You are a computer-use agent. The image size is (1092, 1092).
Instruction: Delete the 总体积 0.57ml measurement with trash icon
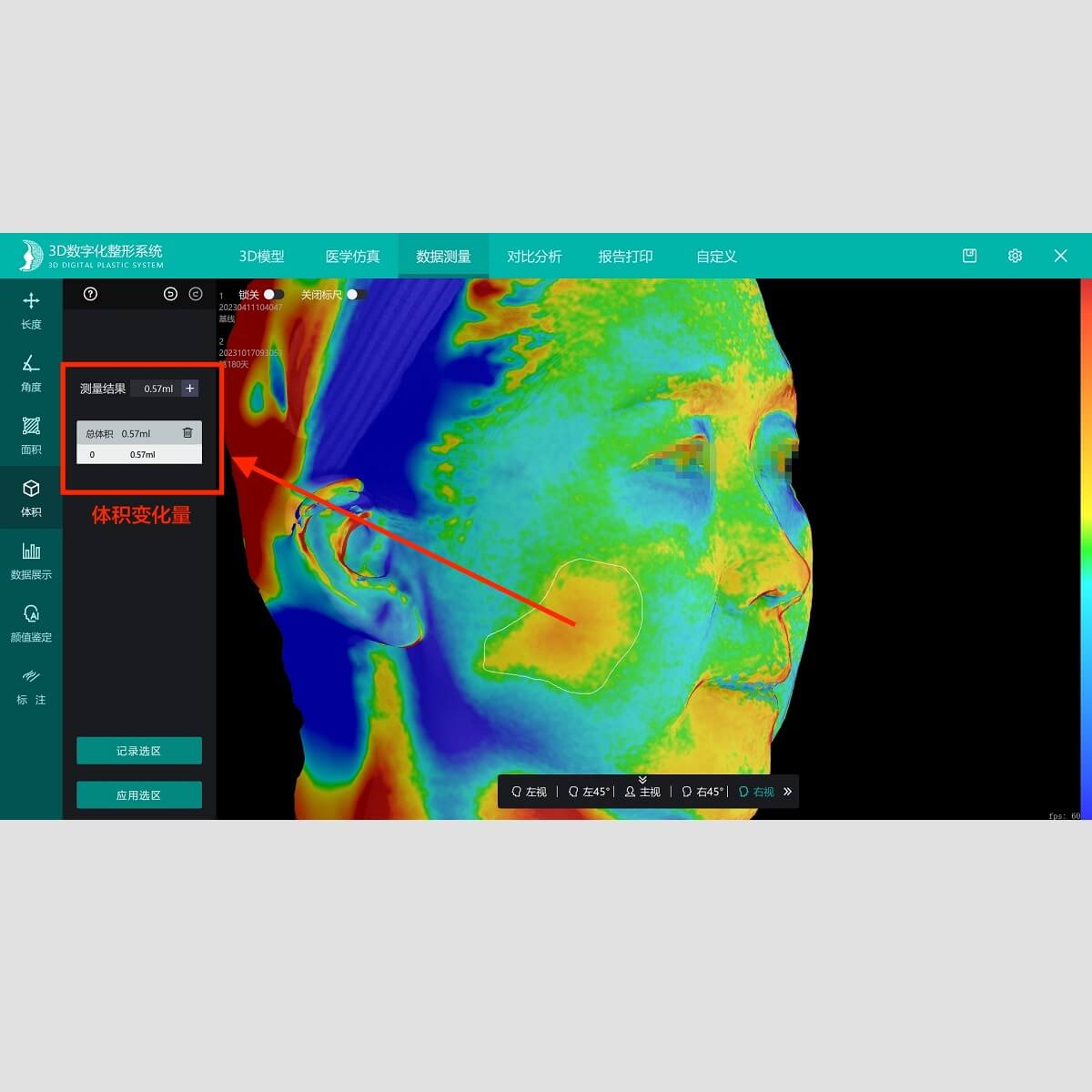(x=187, y=433)
